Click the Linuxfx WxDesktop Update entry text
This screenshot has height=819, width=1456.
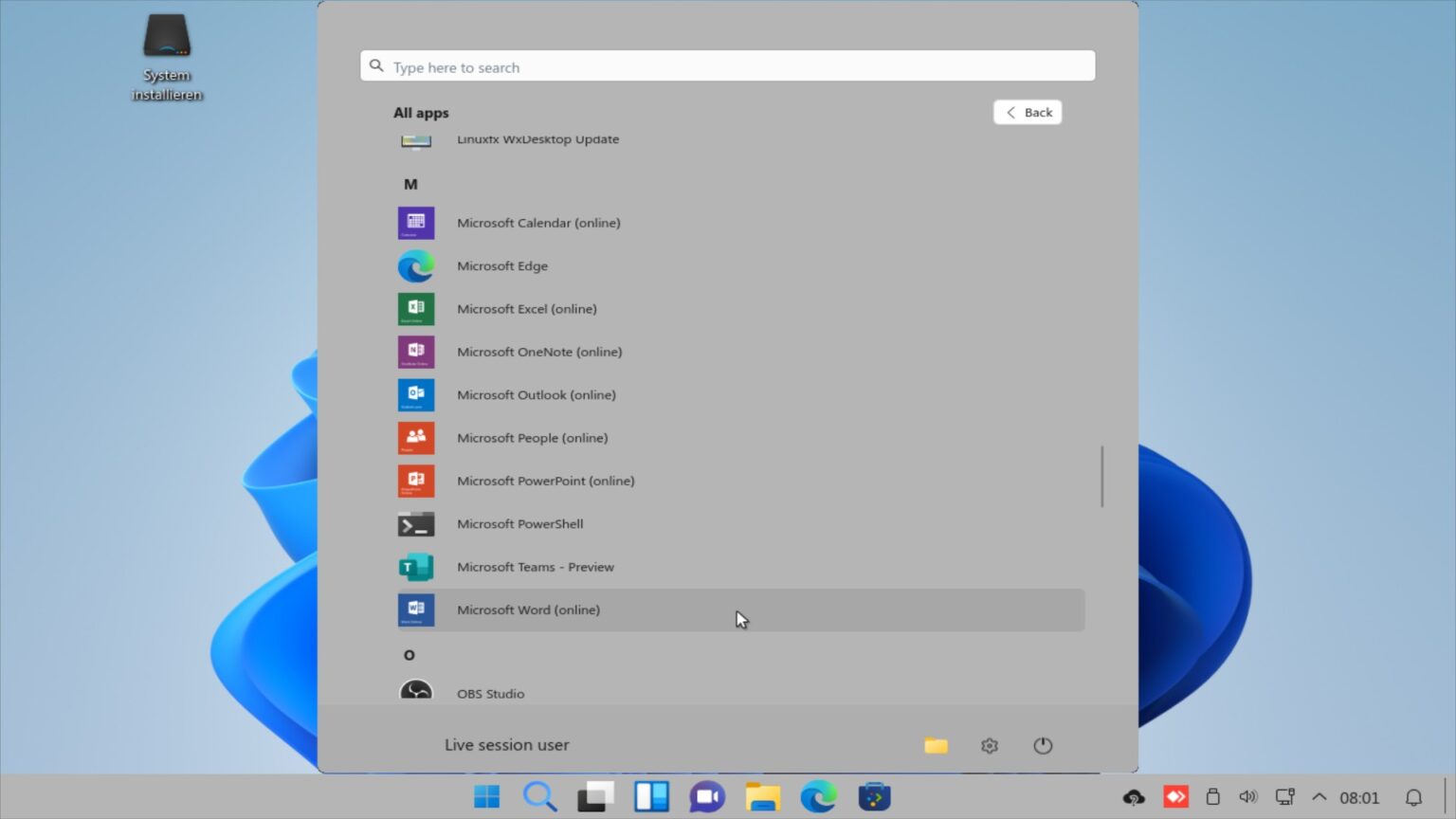(x=537, y=139)
